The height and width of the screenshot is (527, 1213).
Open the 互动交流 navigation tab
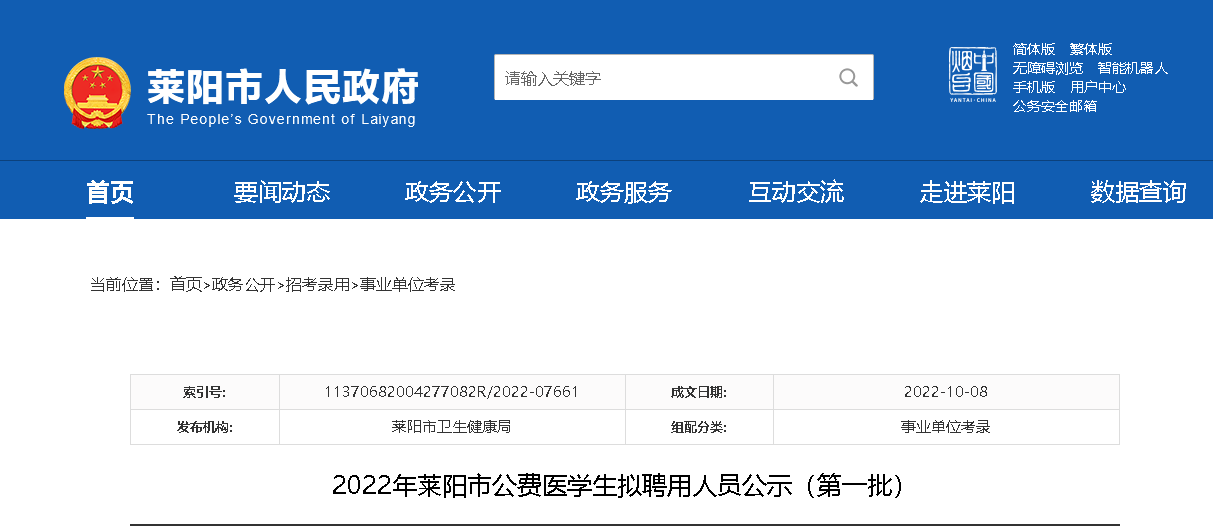[x=796, y=192]
